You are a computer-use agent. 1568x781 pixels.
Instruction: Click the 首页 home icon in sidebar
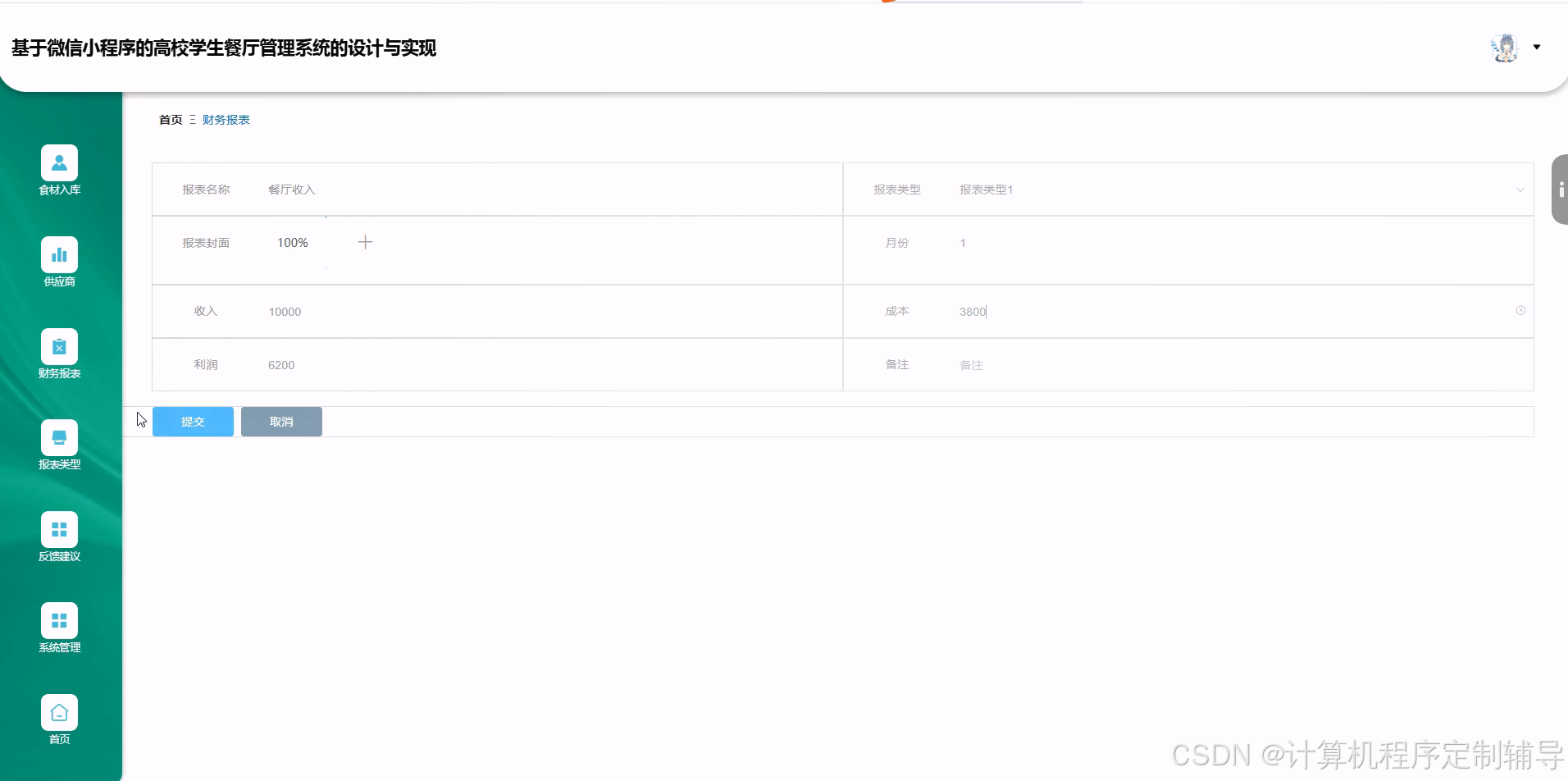(58, 719)
